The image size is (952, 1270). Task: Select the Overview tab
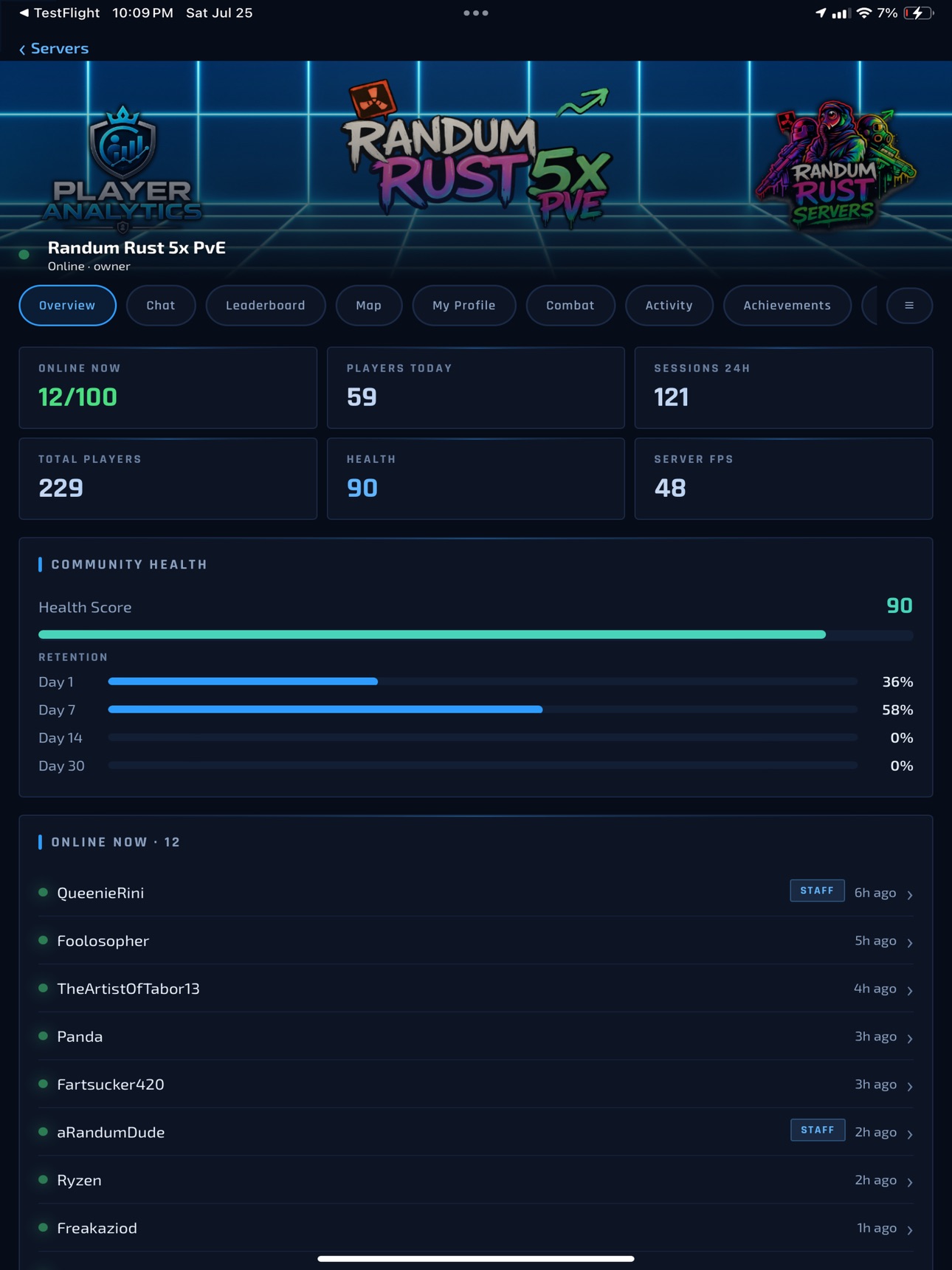click(67, 305)
